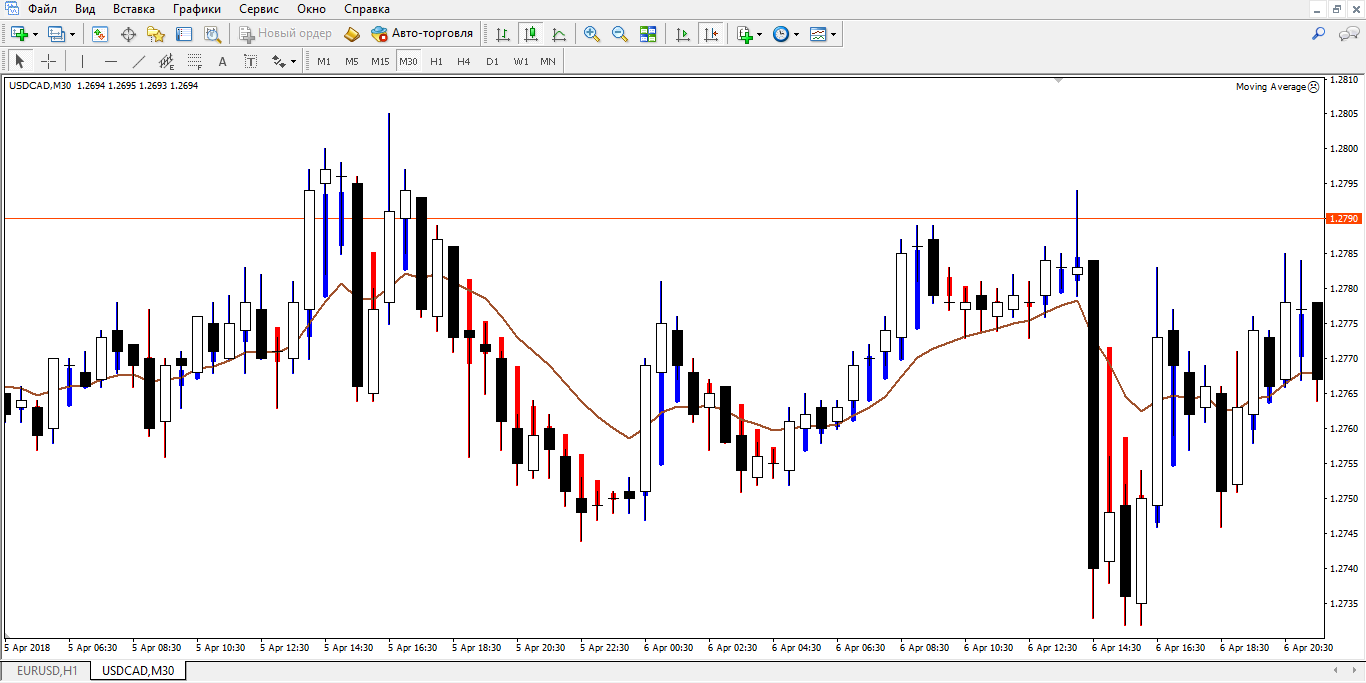Select the Fibonacci retracement tool

click(x=194, y=61)
